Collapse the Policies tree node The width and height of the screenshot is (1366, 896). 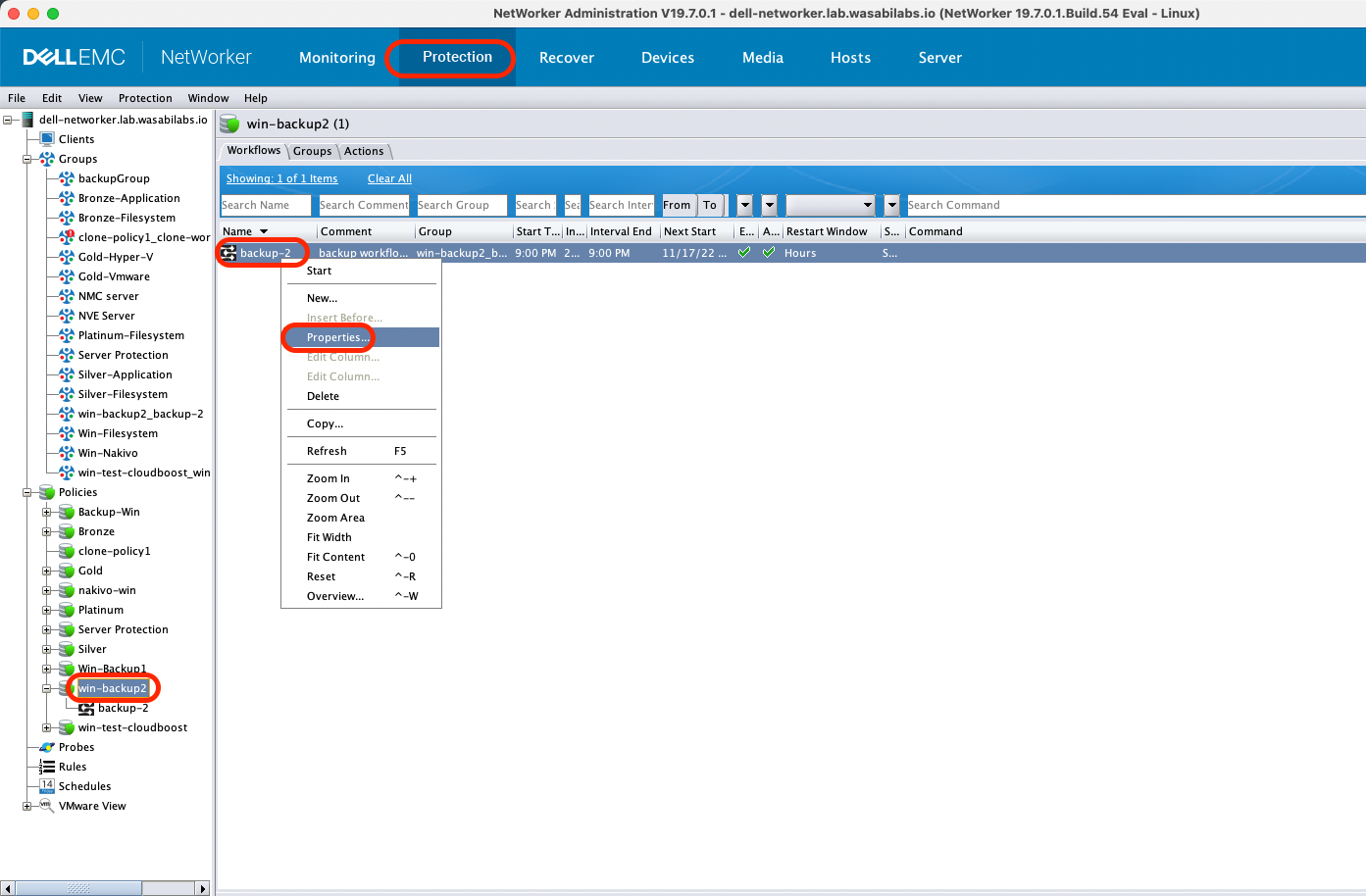coord(27,493)
